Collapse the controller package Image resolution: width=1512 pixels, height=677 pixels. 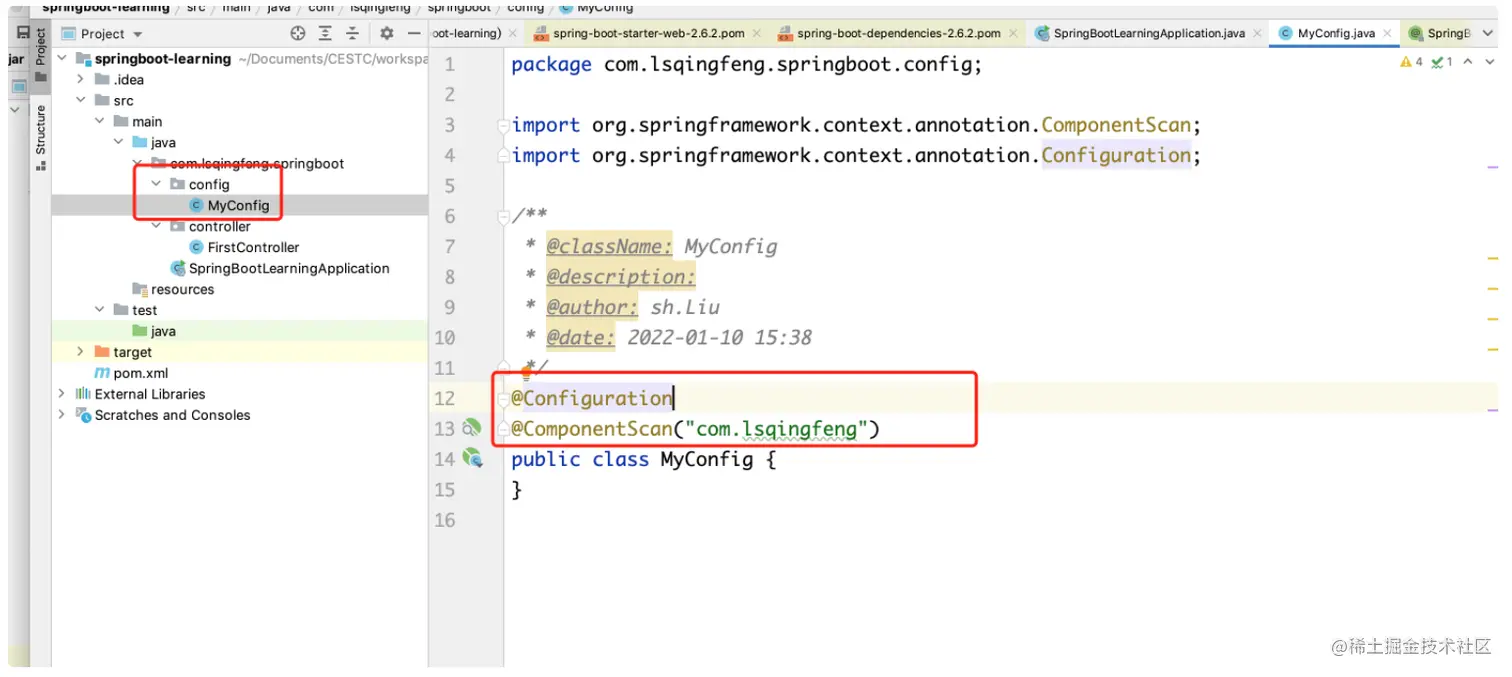coord(157,226)
